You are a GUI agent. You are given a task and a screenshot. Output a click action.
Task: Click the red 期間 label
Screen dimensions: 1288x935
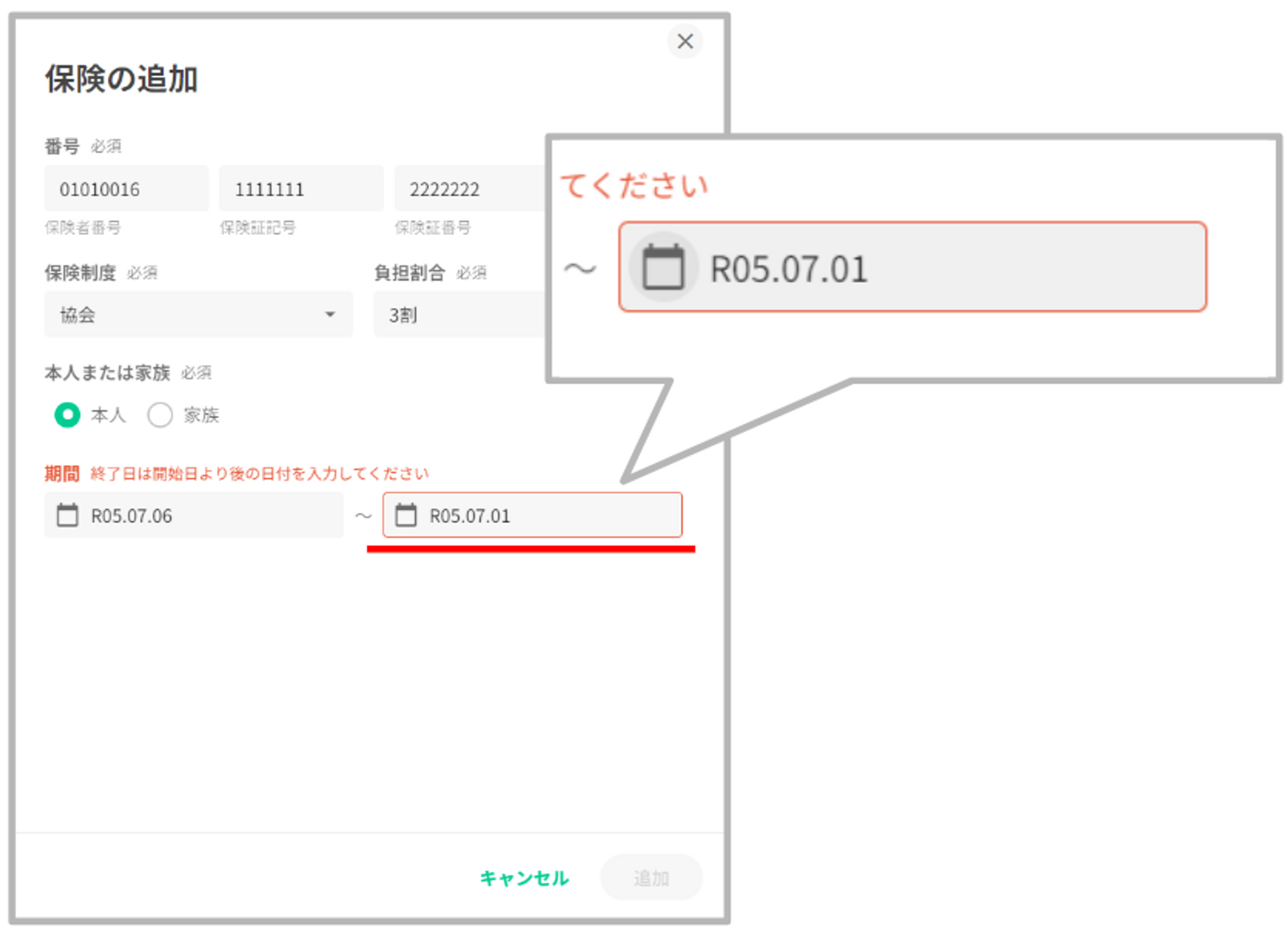(62, 474)
